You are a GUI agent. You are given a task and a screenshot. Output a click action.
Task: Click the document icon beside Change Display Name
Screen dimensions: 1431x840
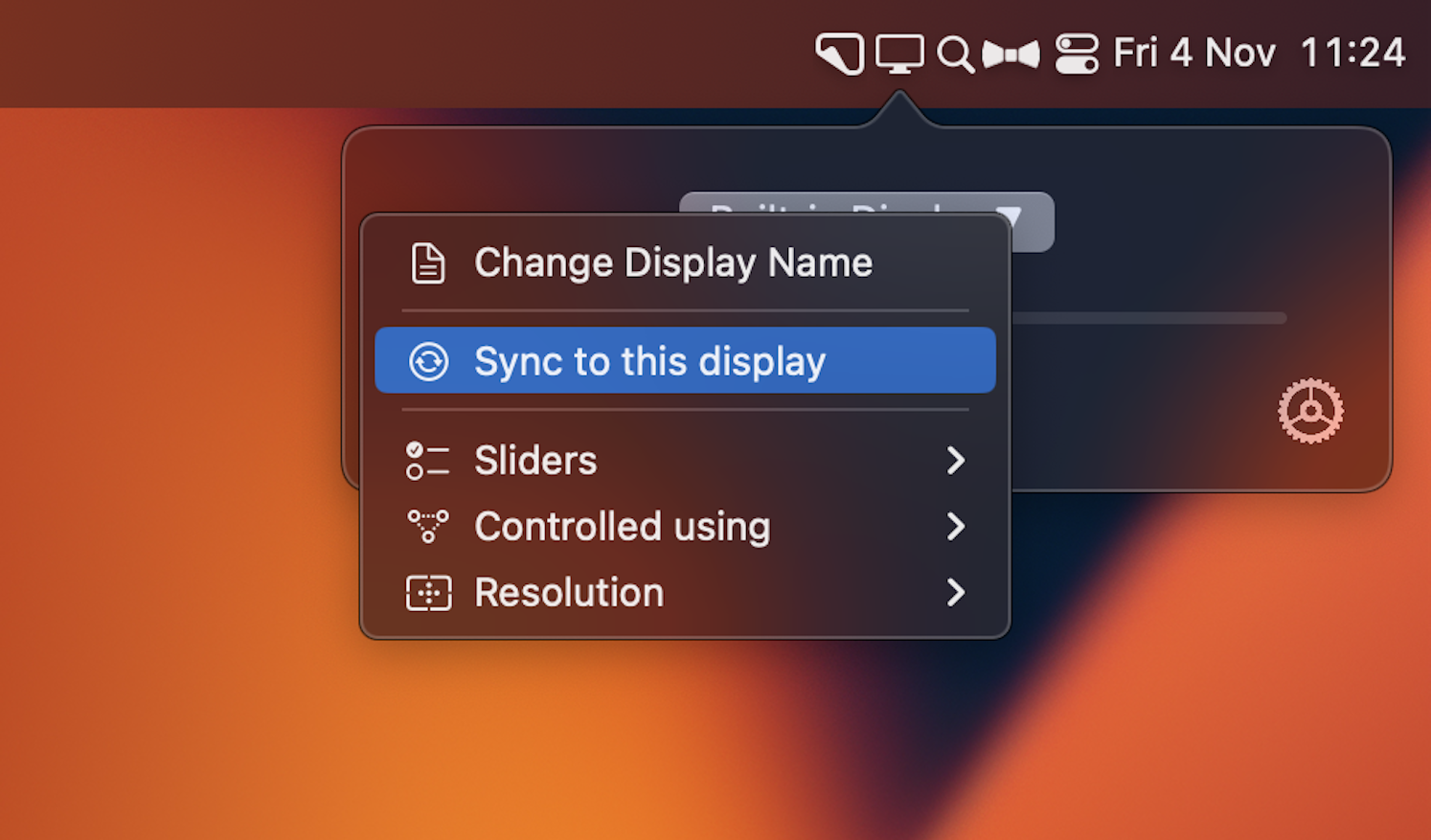tap(428, 263)
